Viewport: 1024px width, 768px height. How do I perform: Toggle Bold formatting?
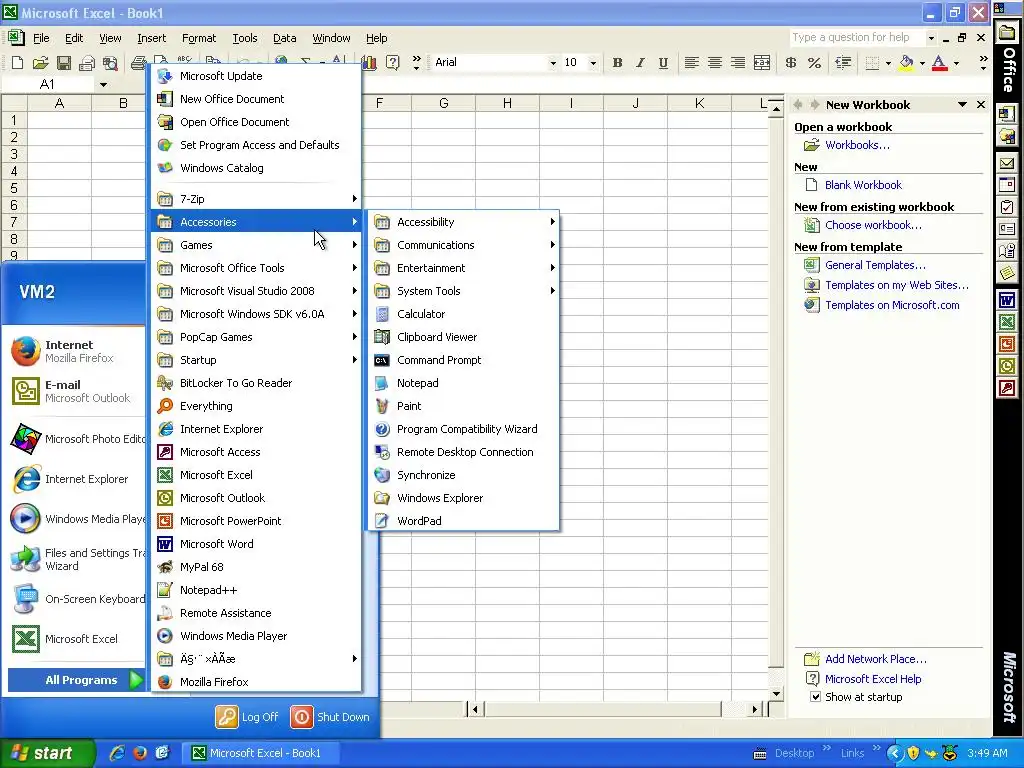coord(617,63)
